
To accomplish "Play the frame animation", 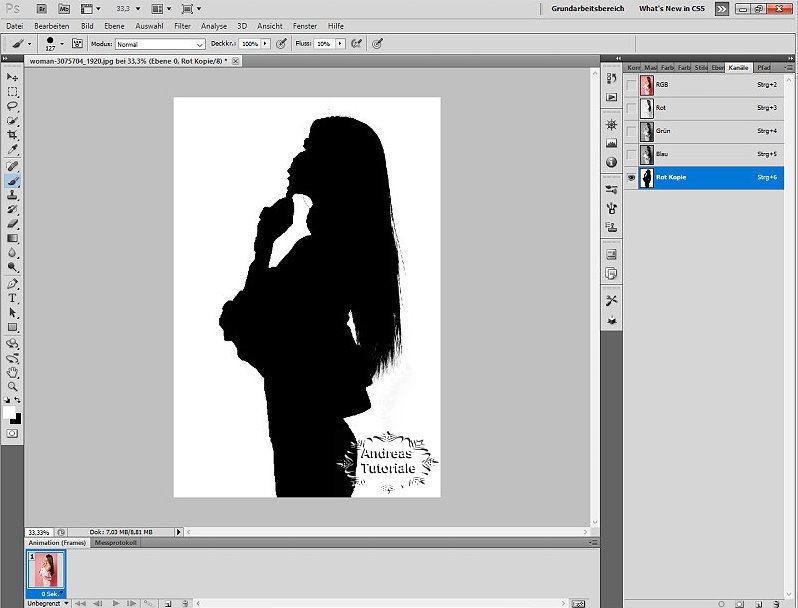I will coord(116,603).
